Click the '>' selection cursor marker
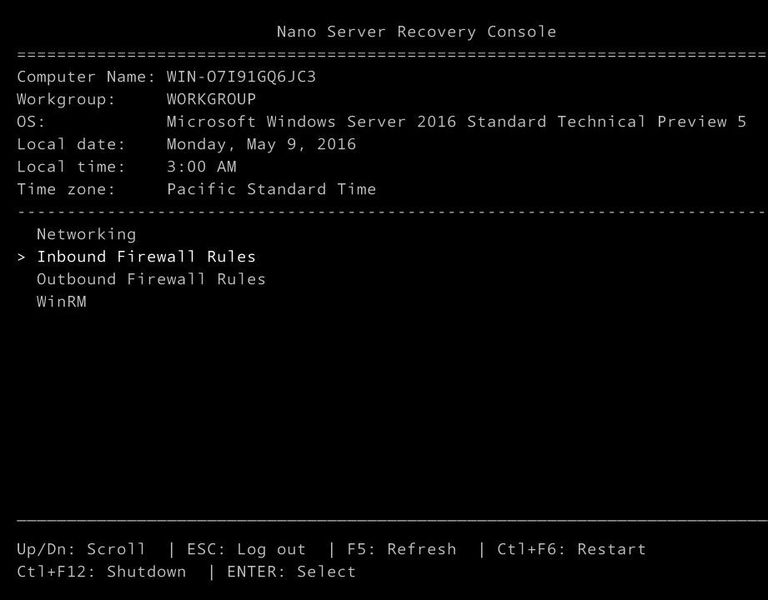 (21, 257)
